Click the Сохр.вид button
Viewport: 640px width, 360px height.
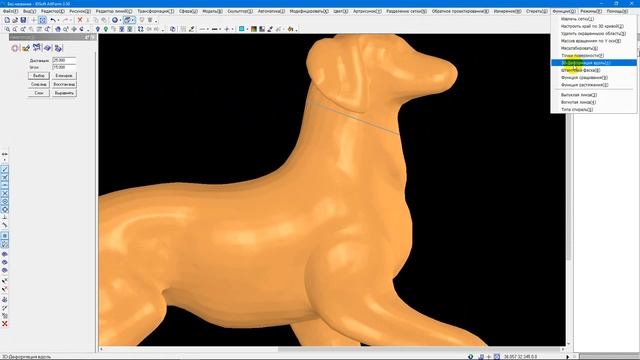[39, 84]
